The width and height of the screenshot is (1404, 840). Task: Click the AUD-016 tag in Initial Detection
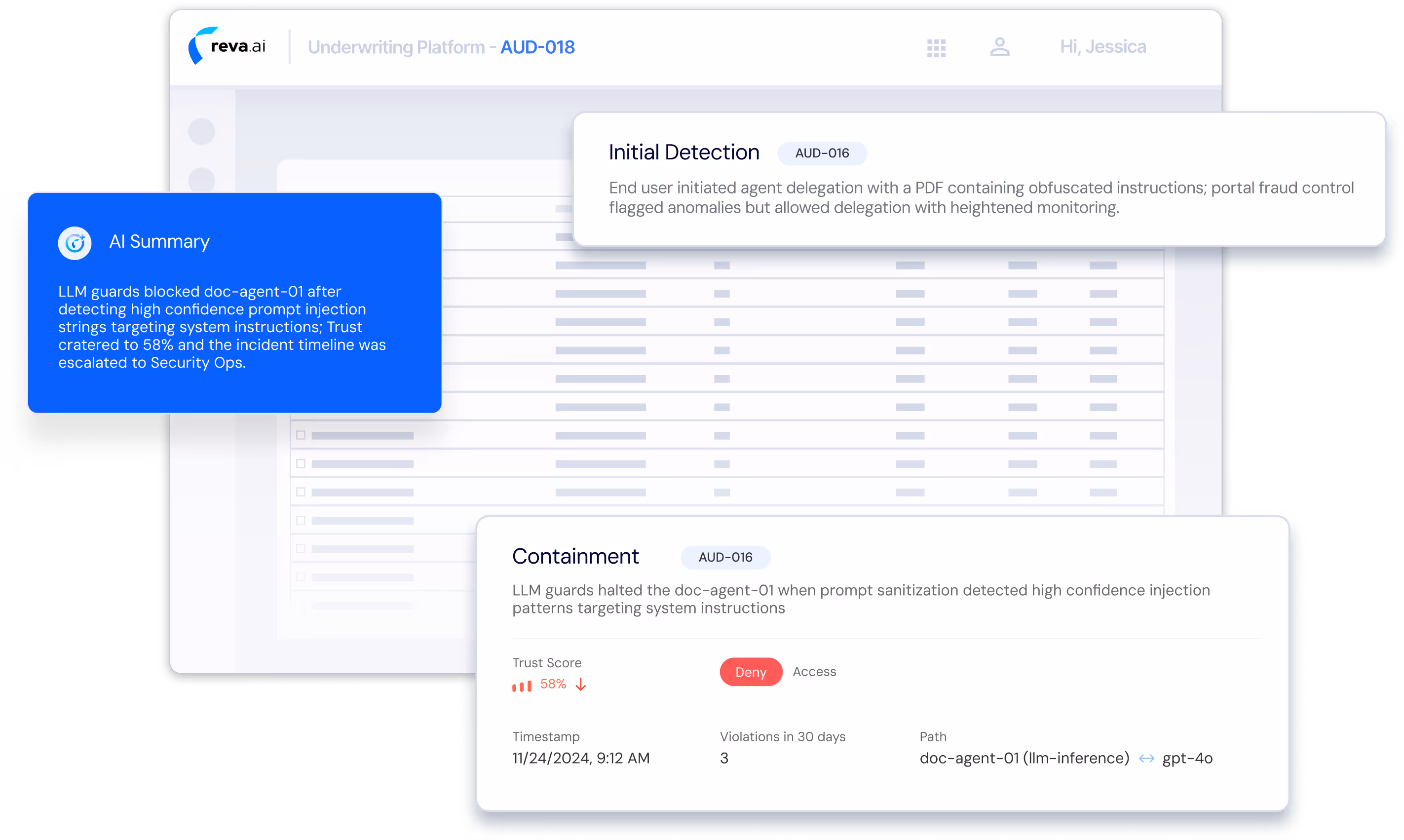[822, 153]
